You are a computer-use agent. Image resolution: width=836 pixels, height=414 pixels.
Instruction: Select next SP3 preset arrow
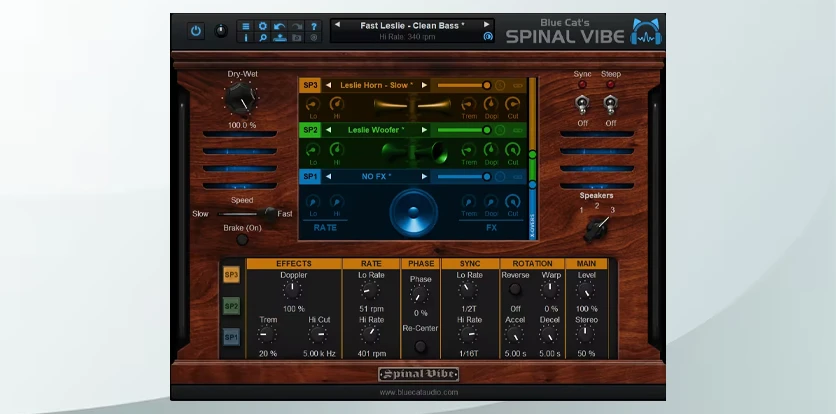pos(424,85)
